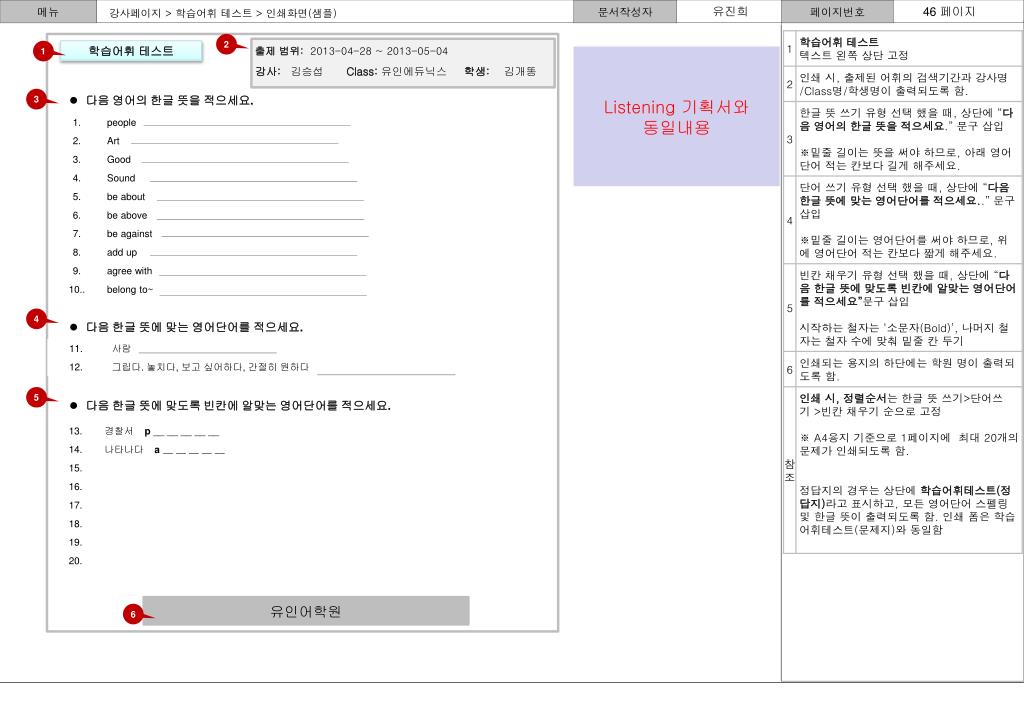Click the answer line beside 'Sound'
The width and height of the screenshot is (1024, 713).
click(x=253, y=181)
